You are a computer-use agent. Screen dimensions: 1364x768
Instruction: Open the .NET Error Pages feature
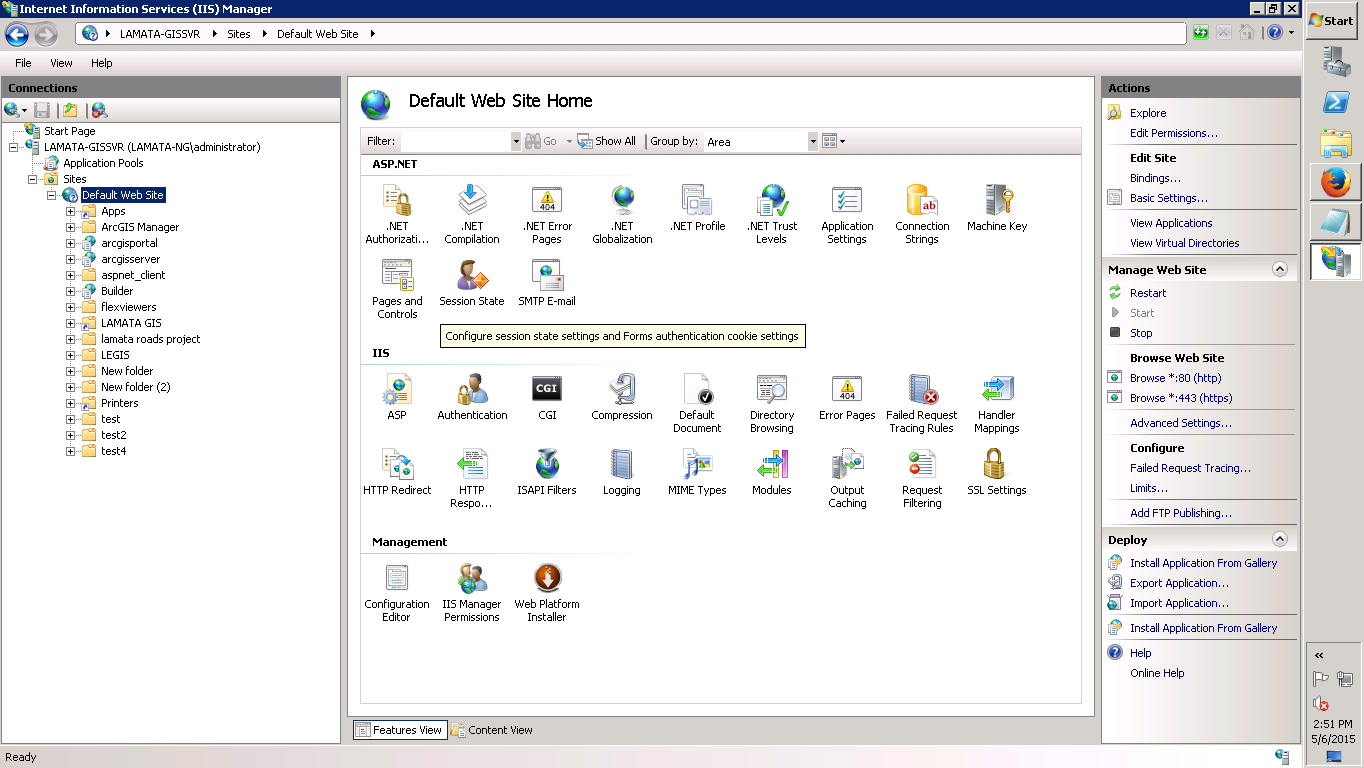(547, 214)
